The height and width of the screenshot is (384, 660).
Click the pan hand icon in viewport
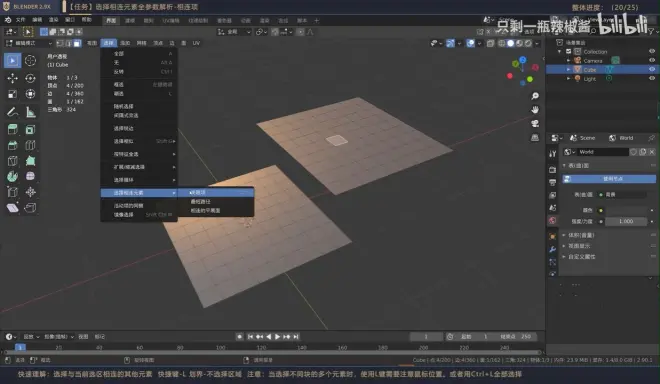pos(535,110)
